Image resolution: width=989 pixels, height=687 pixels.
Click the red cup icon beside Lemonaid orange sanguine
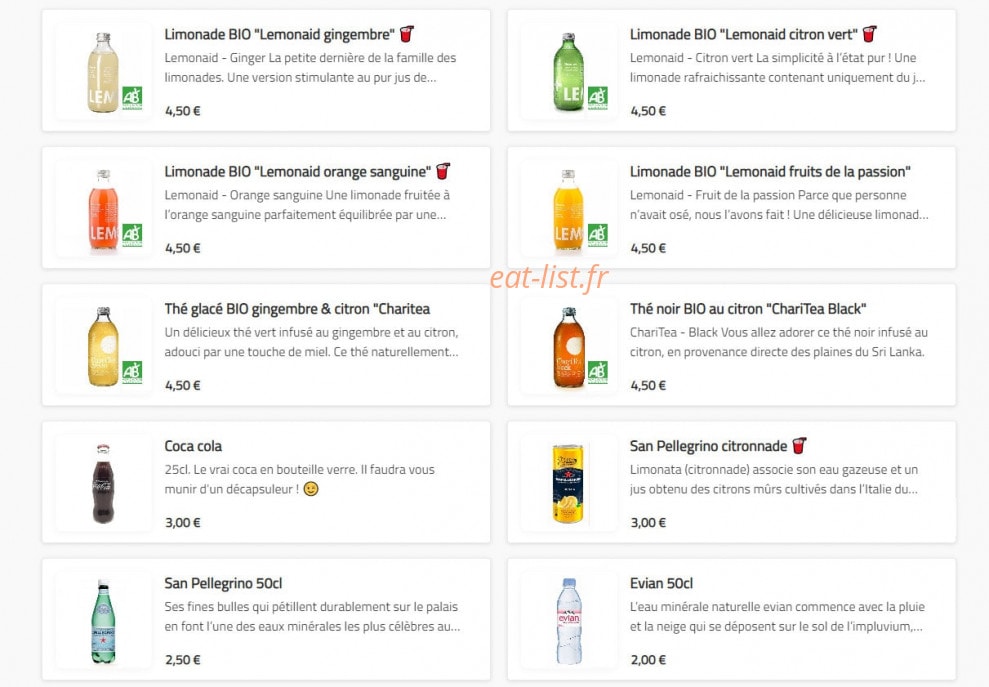tap(443, 171)
